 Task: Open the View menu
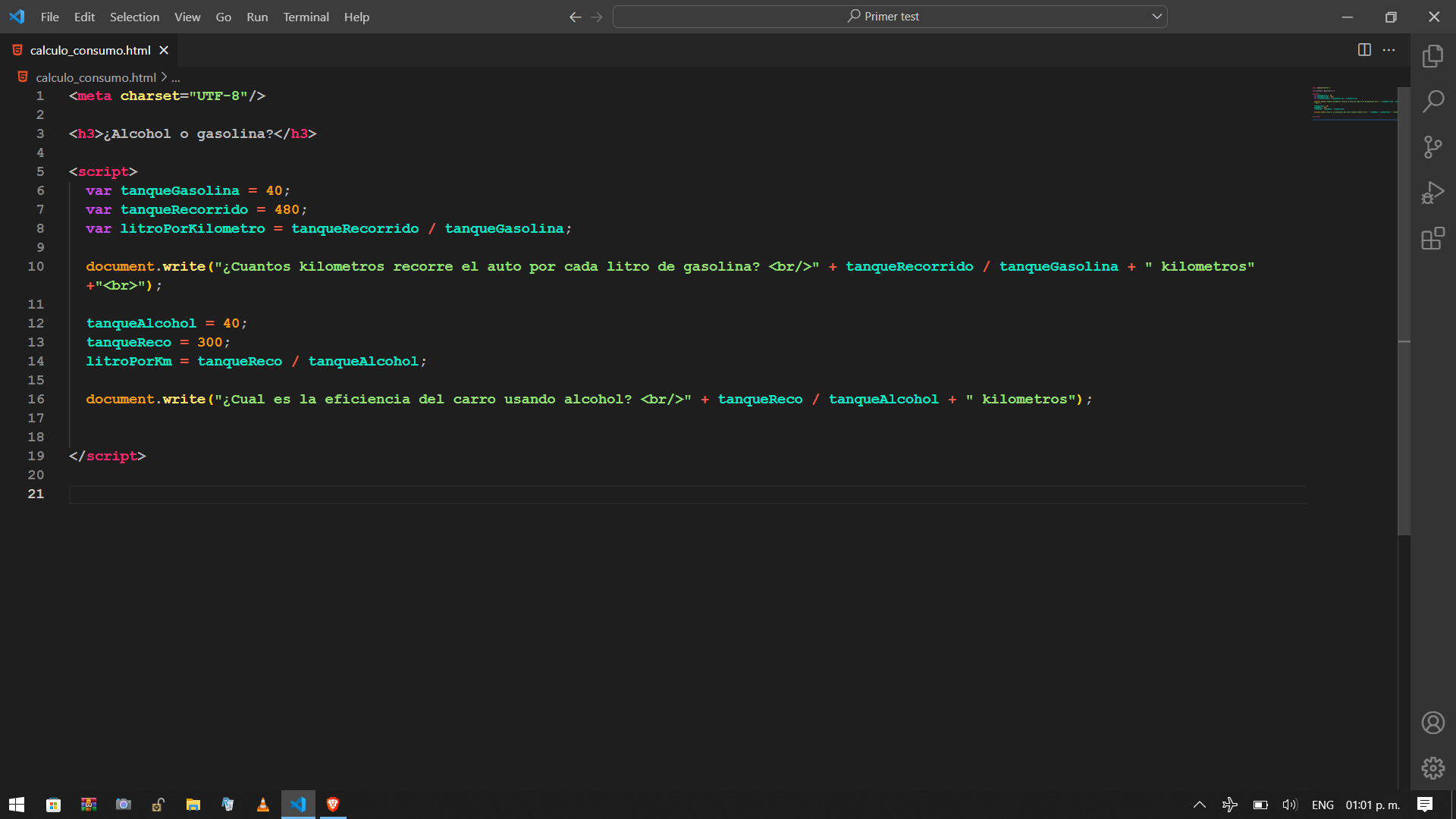[187, 17]
